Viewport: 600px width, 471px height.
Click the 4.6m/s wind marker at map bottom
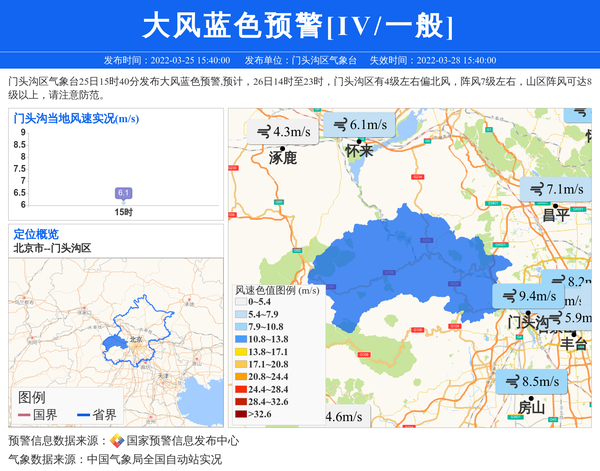[x=343, y=417]
